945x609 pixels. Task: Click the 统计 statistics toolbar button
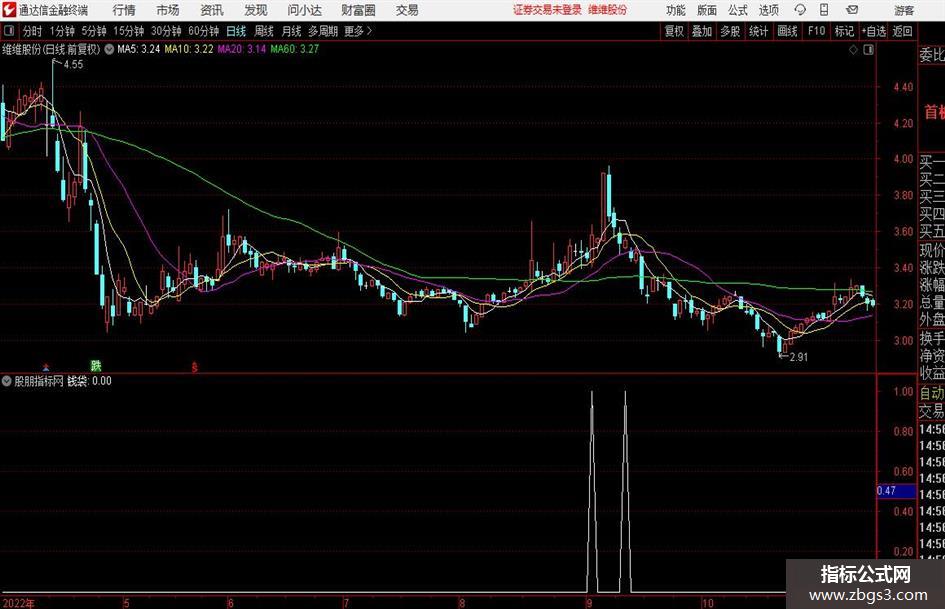[x=758, y=31]
